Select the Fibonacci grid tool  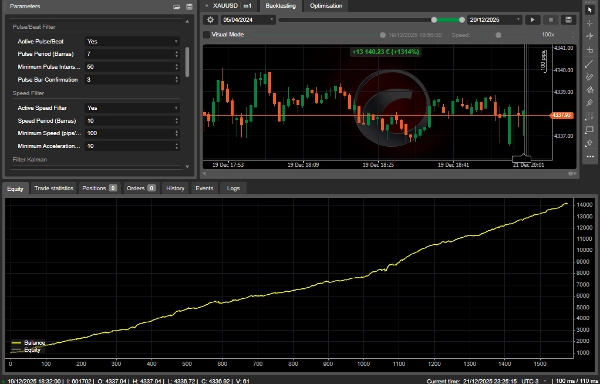click(590, 117)
